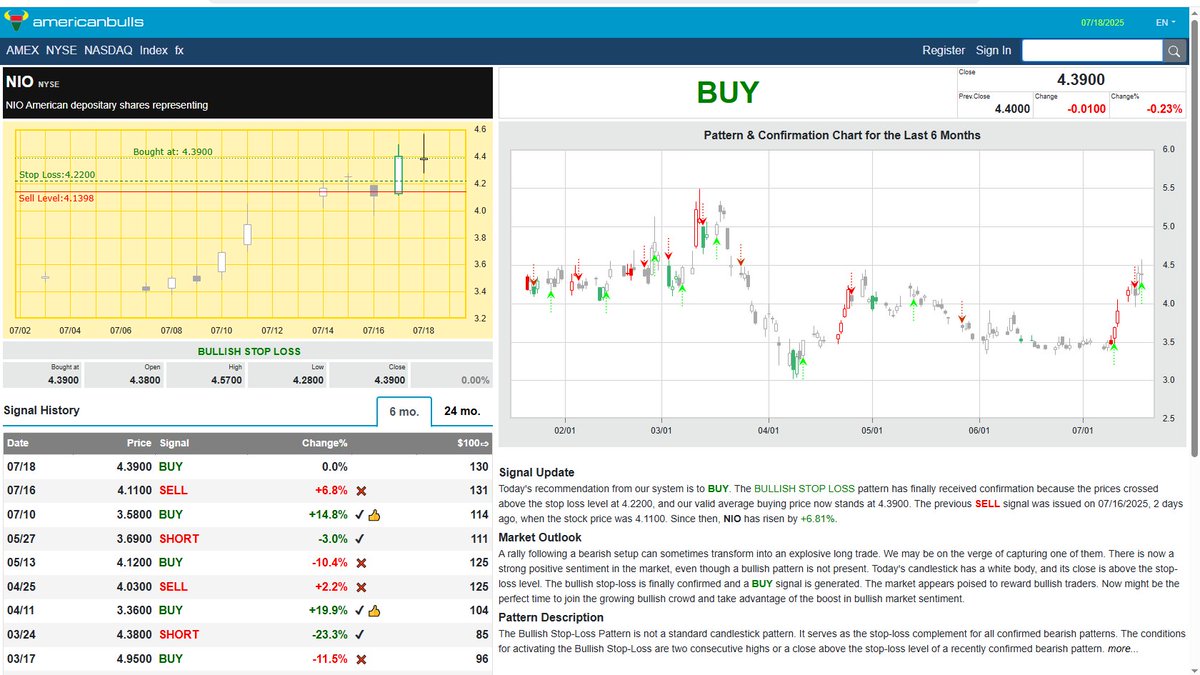This screenshot has height=675, width=1200.
Task: Click the 07/18 date cell
Action: tap(21, 467)
